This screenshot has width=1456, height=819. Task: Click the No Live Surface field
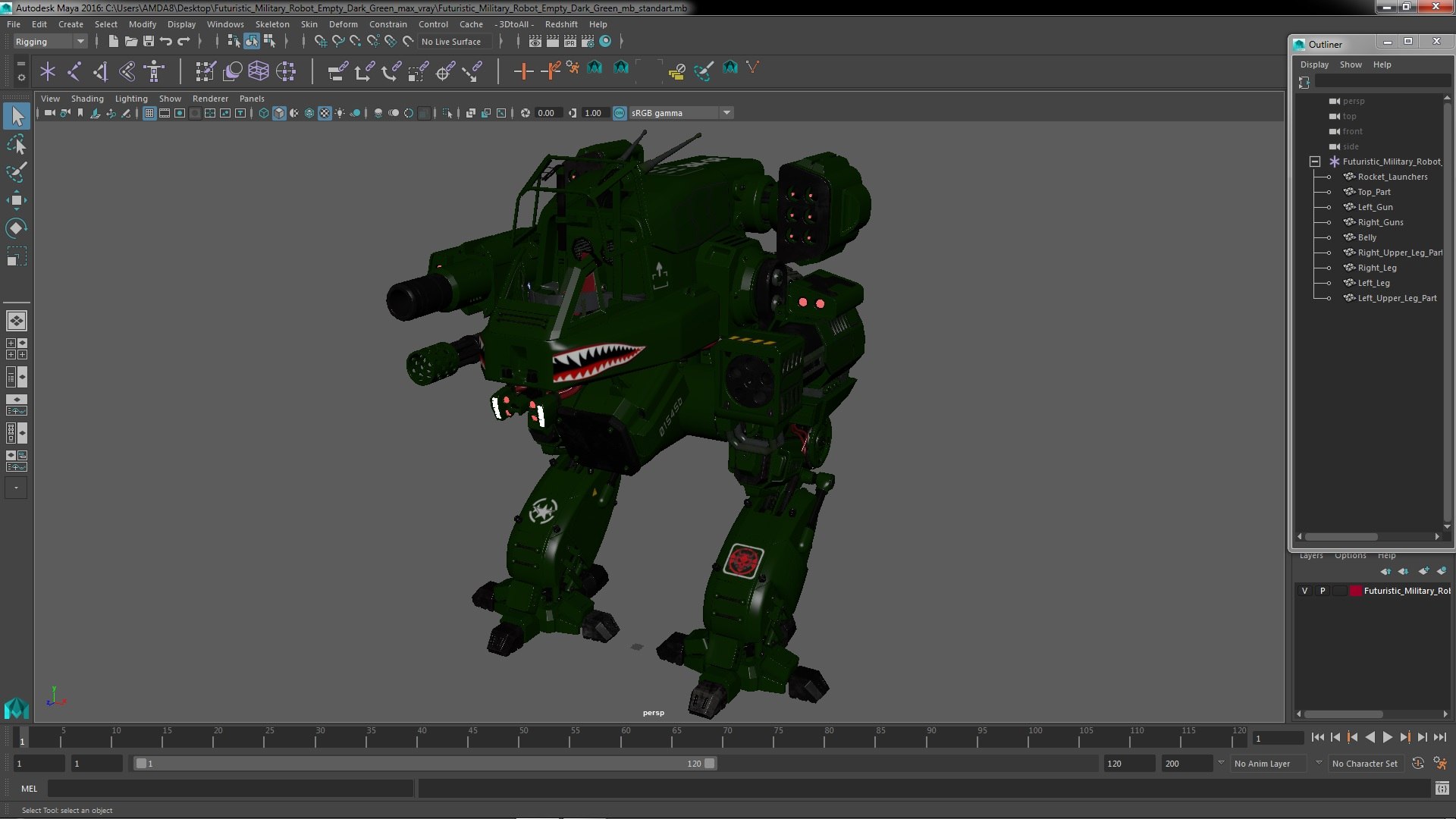(454, 42)
